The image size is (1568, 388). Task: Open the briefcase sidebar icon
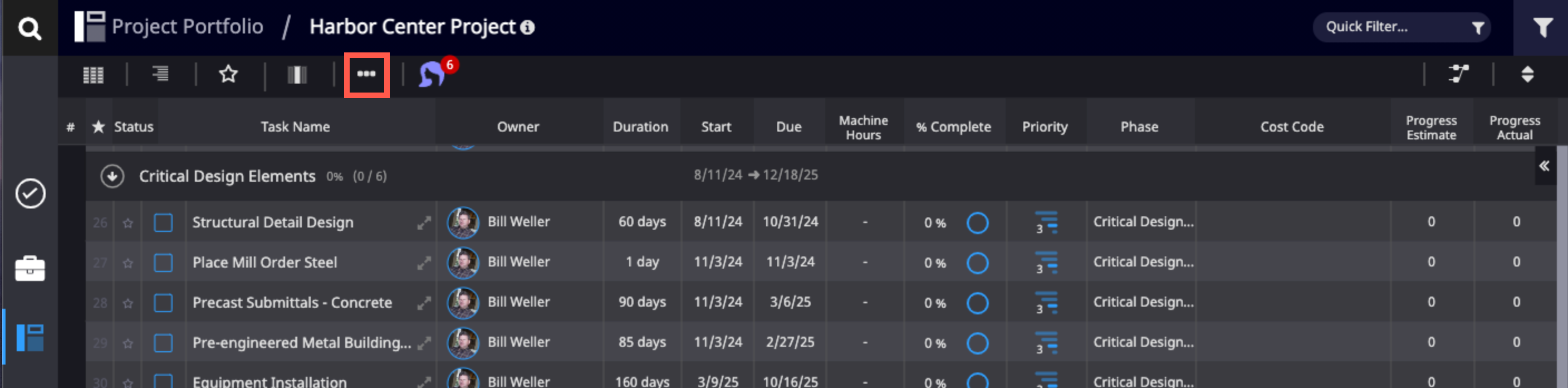tap(30, 269)
